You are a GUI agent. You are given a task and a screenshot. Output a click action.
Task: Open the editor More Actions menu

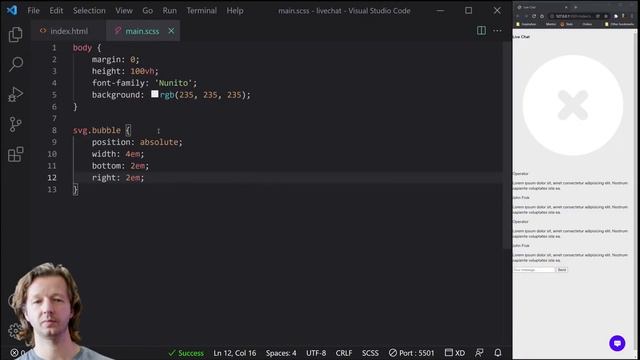tap(497, 31)
